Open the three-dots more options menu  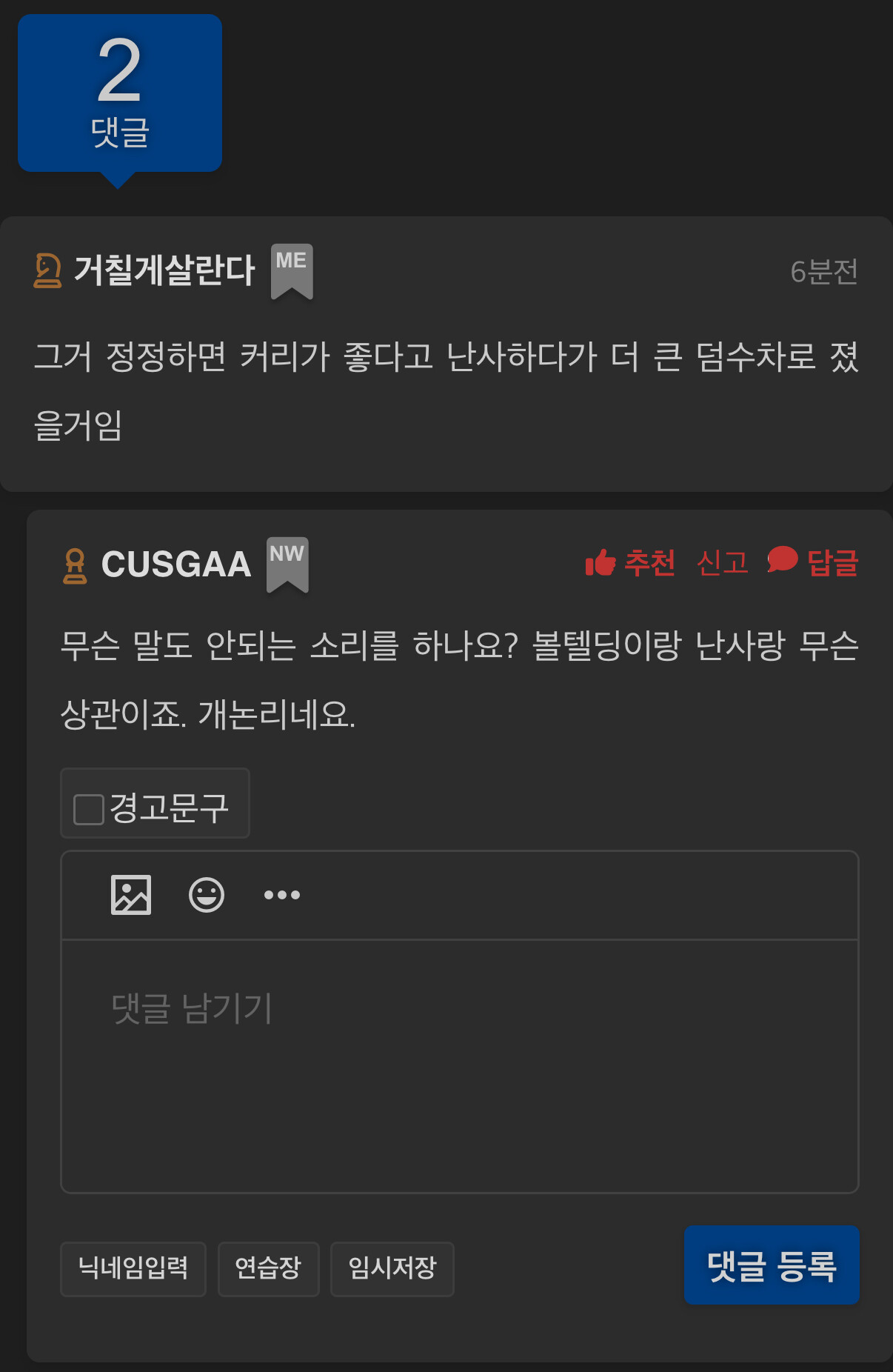(282, 895)
